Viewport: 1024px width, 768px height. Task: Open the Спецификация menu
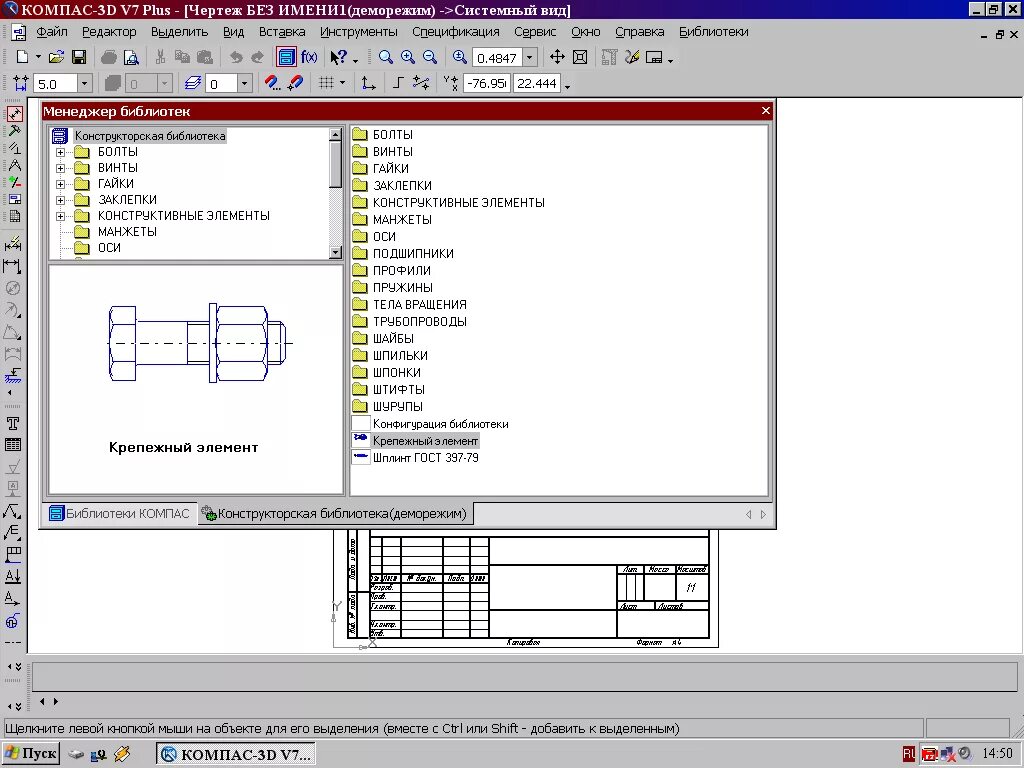(455, 31)
